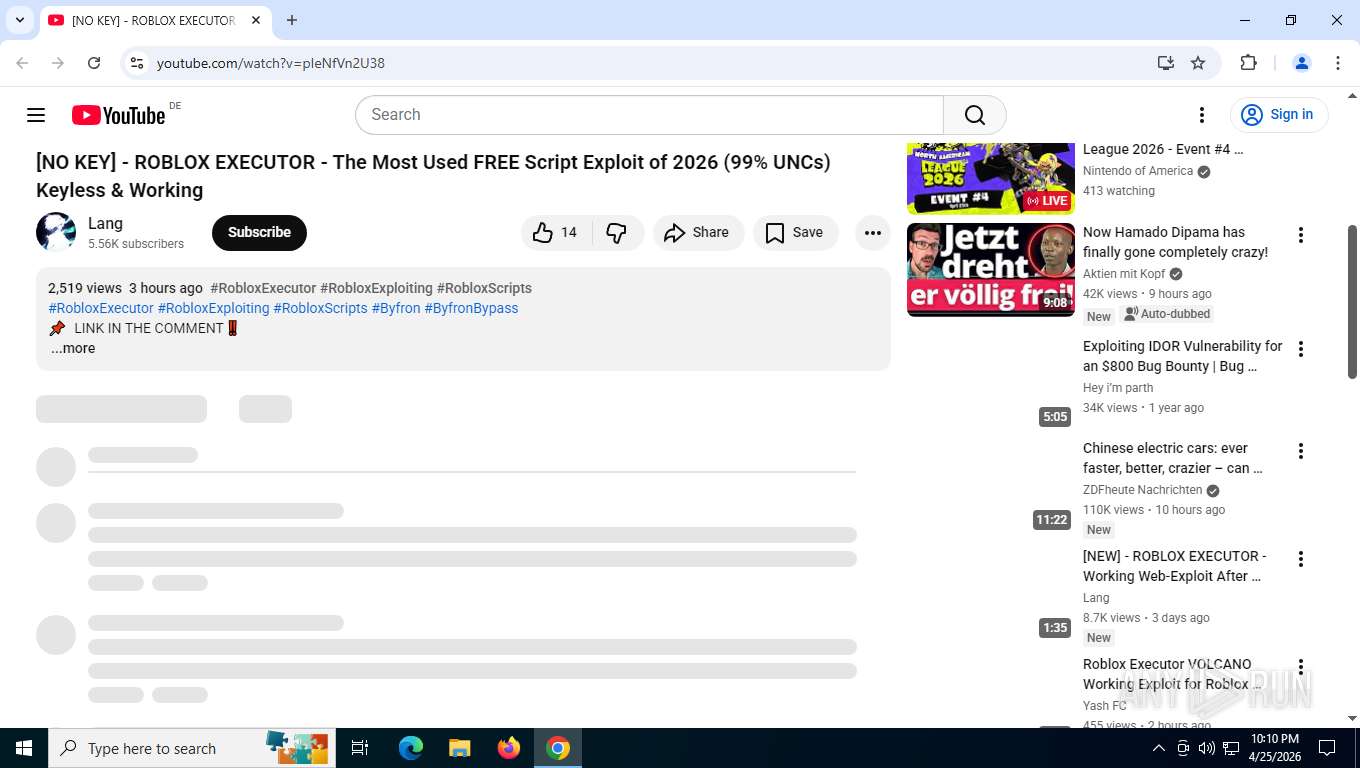
Task: Share this video
Action: point(698,232)
